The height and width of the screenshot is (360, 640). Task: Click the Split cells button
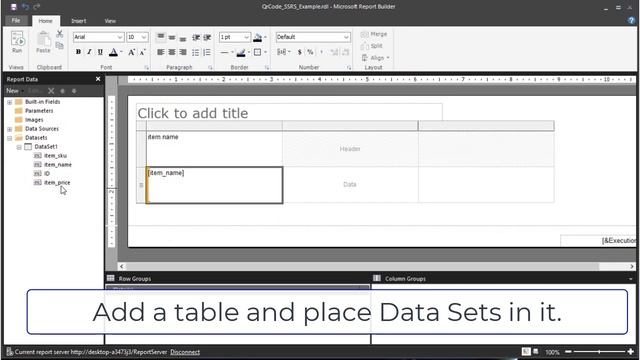pos(372,46)
